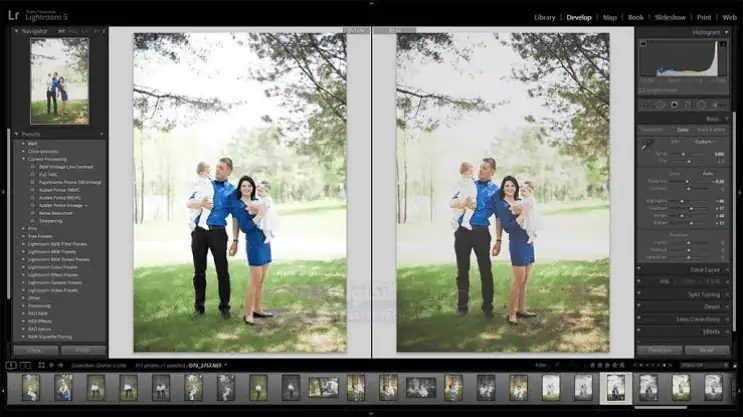Hide the top module picker arrow
Image resolution: width=743 pixels, height=418 pixels.
coord(372,2)
